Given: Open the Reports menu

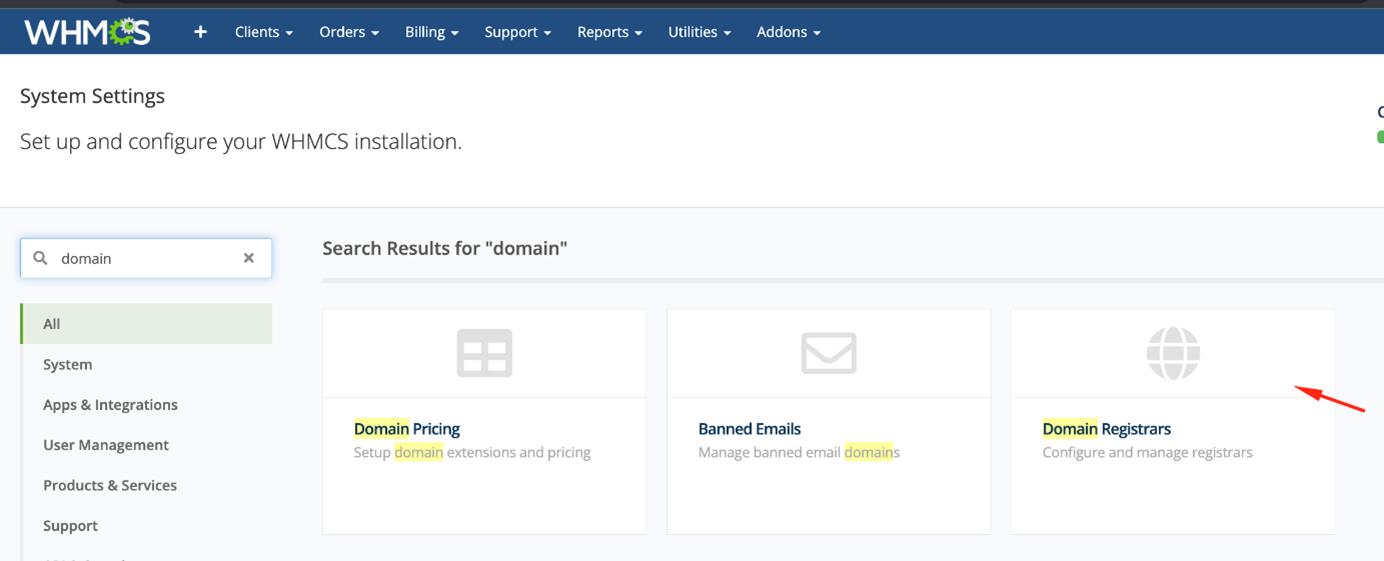Looking at the screenshot, I should tap(609, 32).
